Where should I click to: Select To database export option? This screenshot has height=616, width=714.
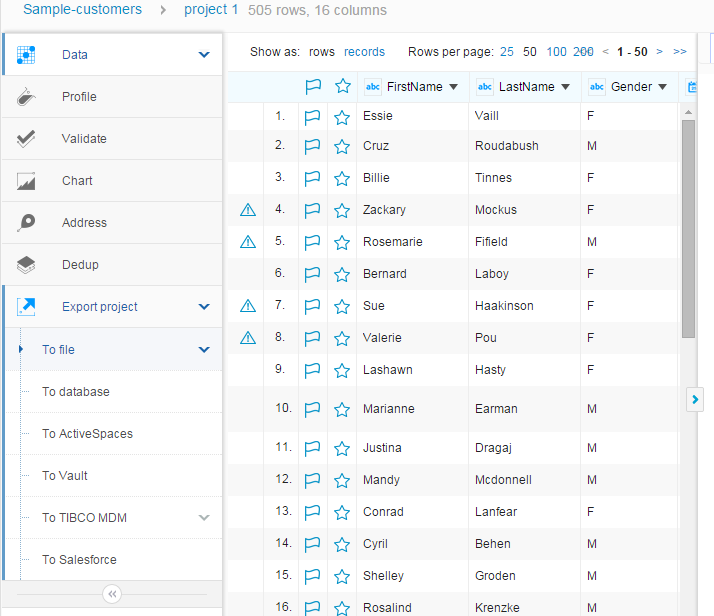pyautogui.click(x=76, y=392)
